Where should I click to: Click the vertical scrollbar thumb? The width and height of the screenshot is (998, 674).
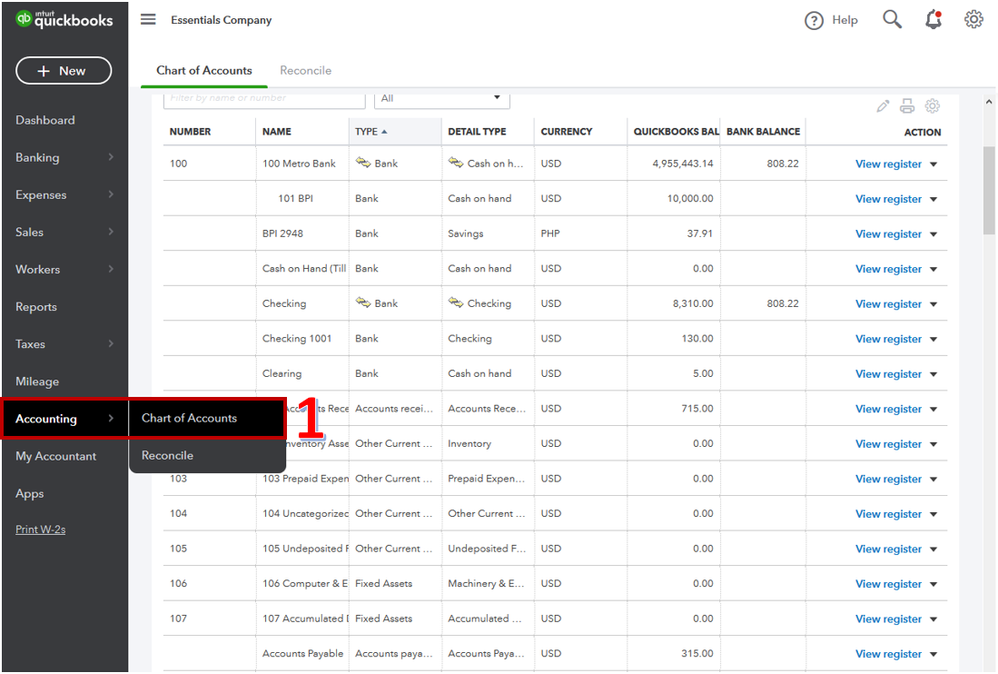point(988,190)
